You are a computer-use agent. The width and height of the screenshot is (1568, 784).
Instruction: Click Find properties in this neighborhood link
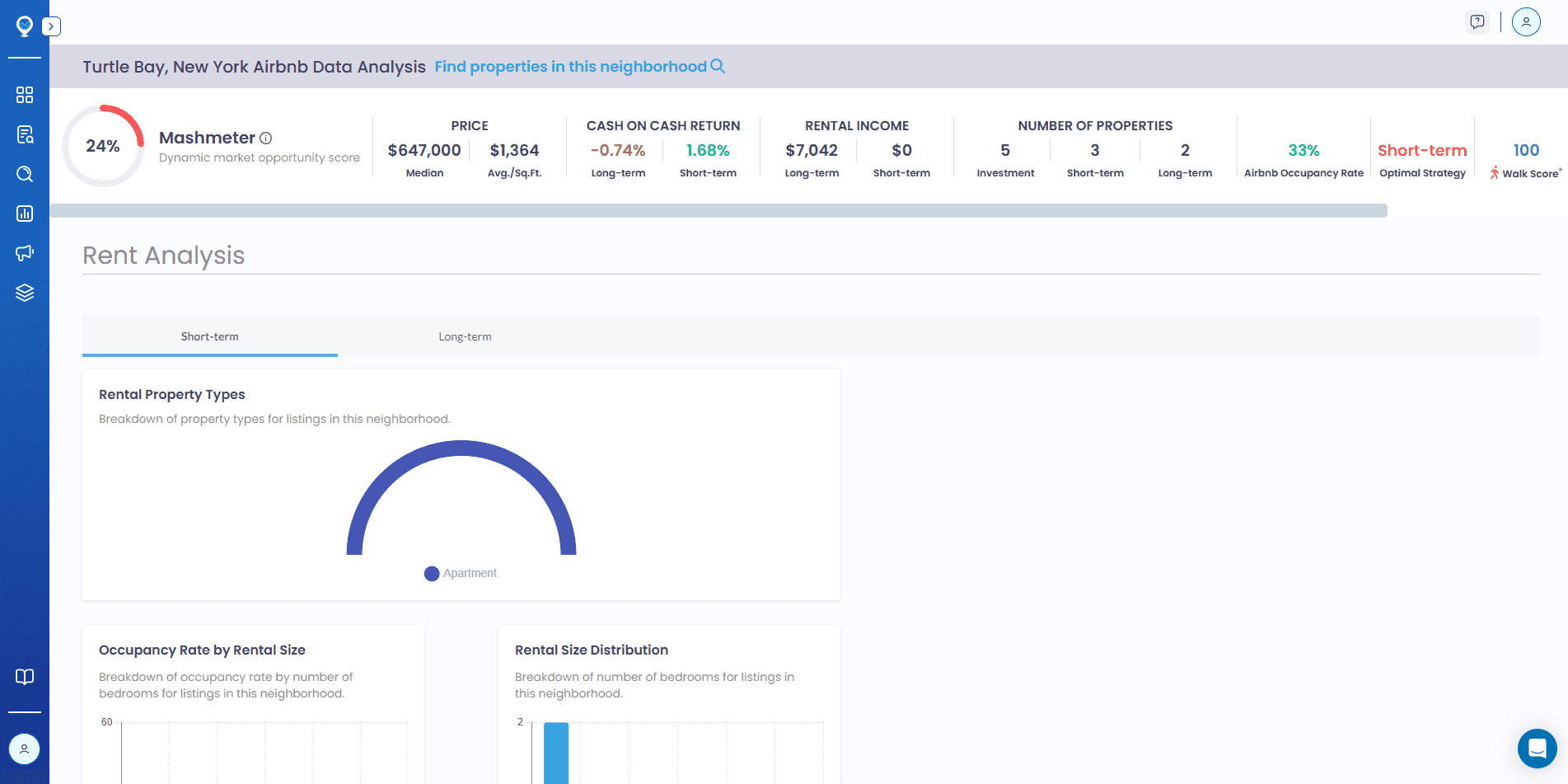click(570, 67)
